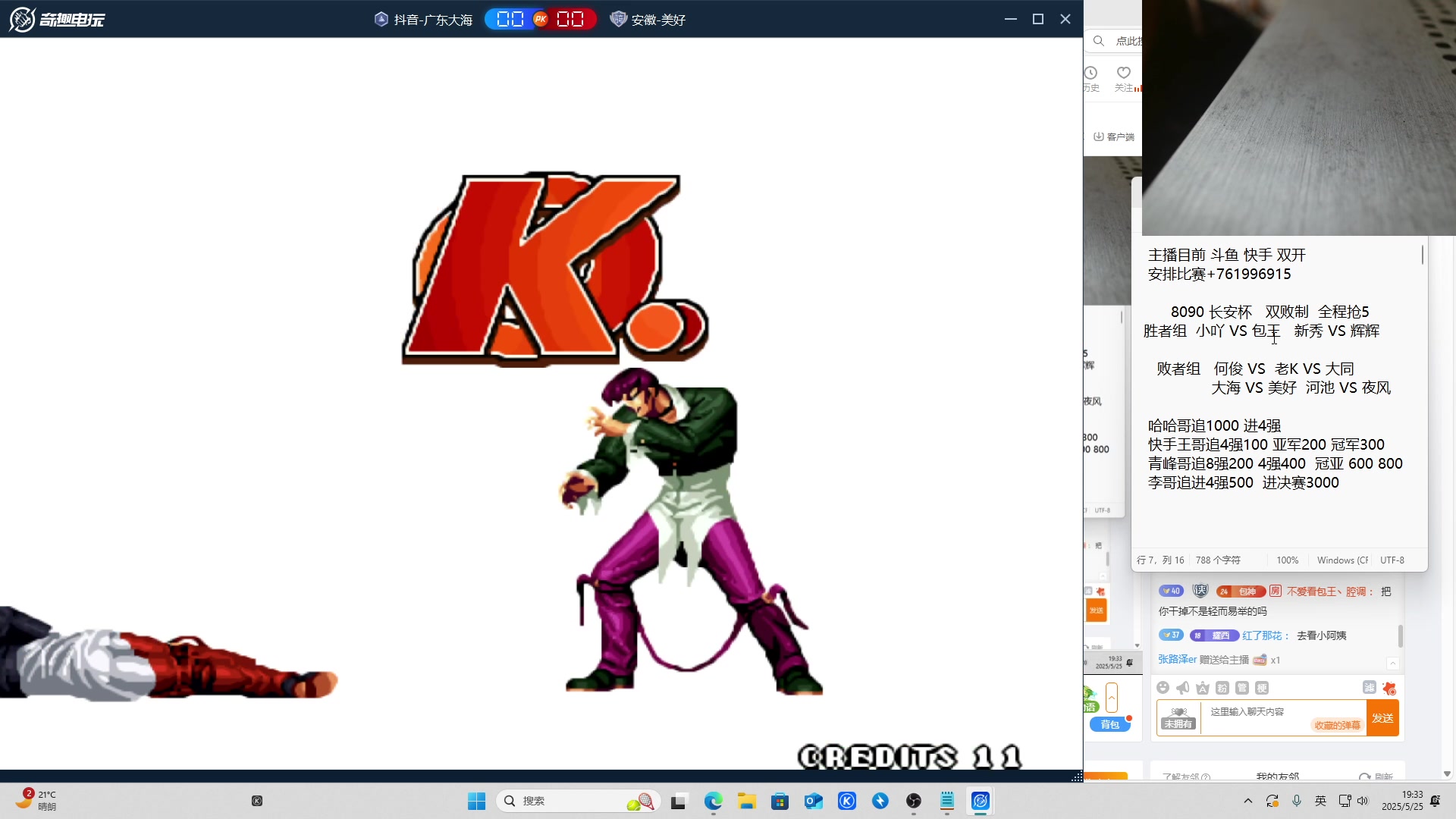Toggle the 滤 filter icon in chat
The image size is (1456, 819).
[x=1370, y=687]
